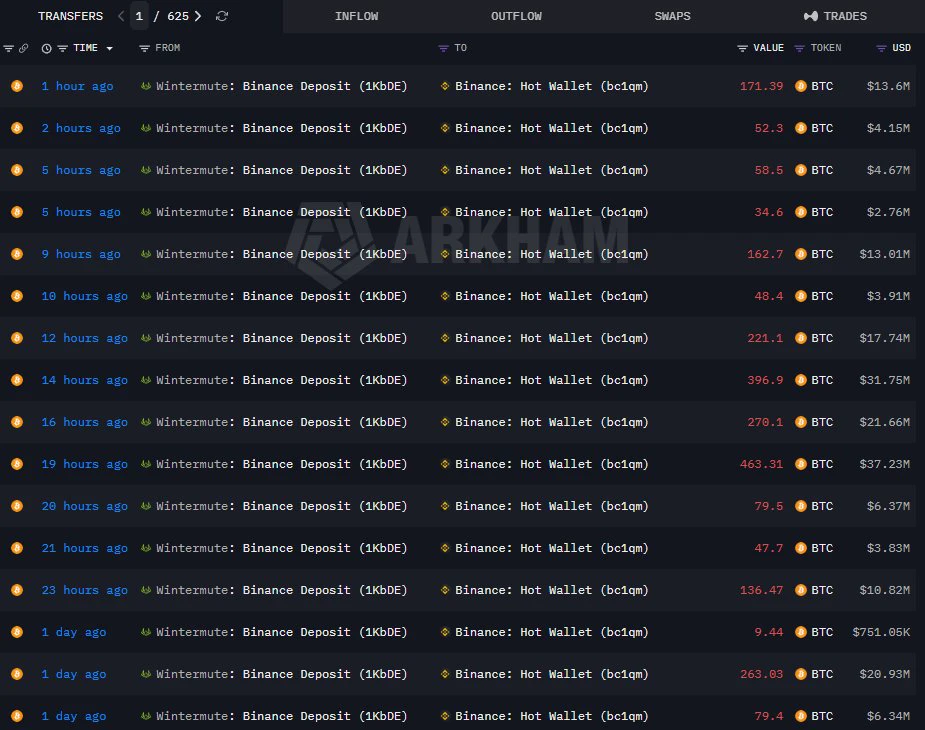The height and width of the screenshot is (730, 925).
Task: Click the link chain icon in header
Action: pyautogui.click(x=24, y=48)
